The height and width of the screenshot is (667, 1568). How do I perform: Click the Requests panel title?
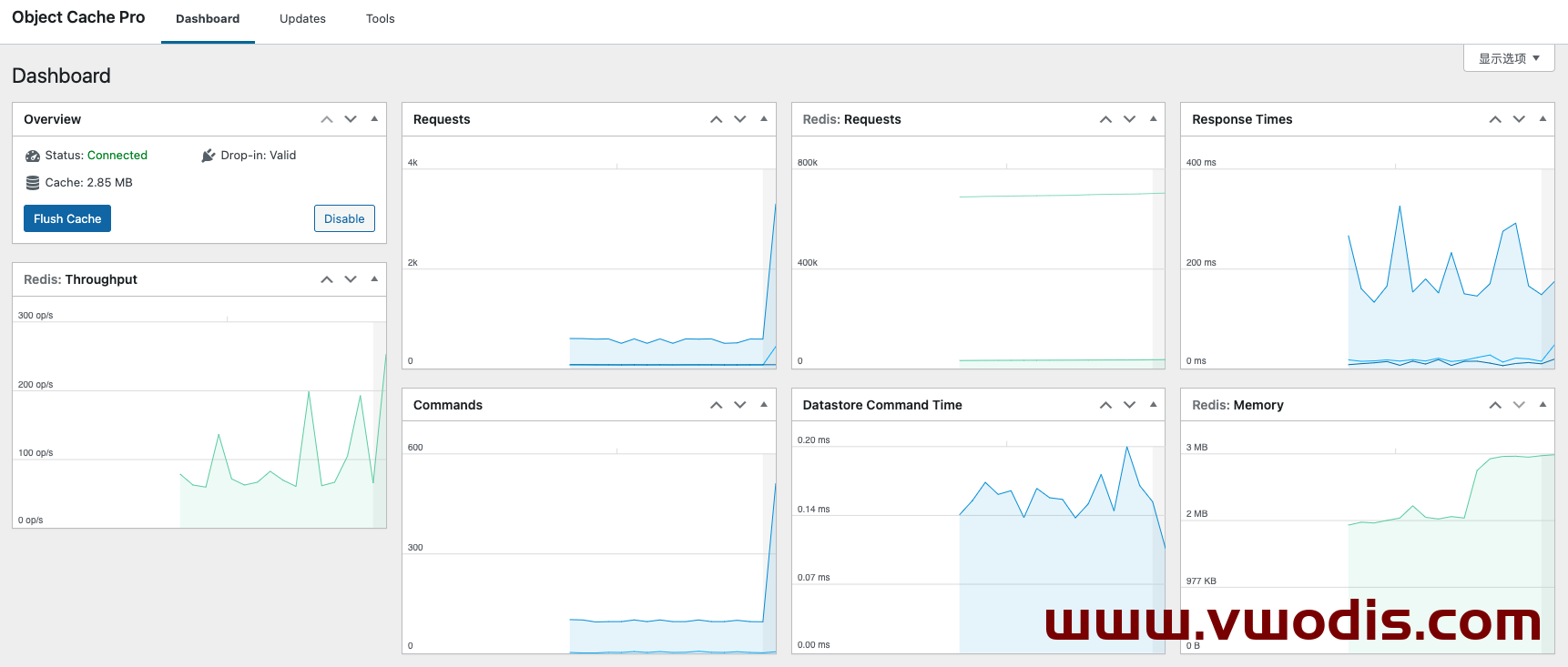click(442, 119)
